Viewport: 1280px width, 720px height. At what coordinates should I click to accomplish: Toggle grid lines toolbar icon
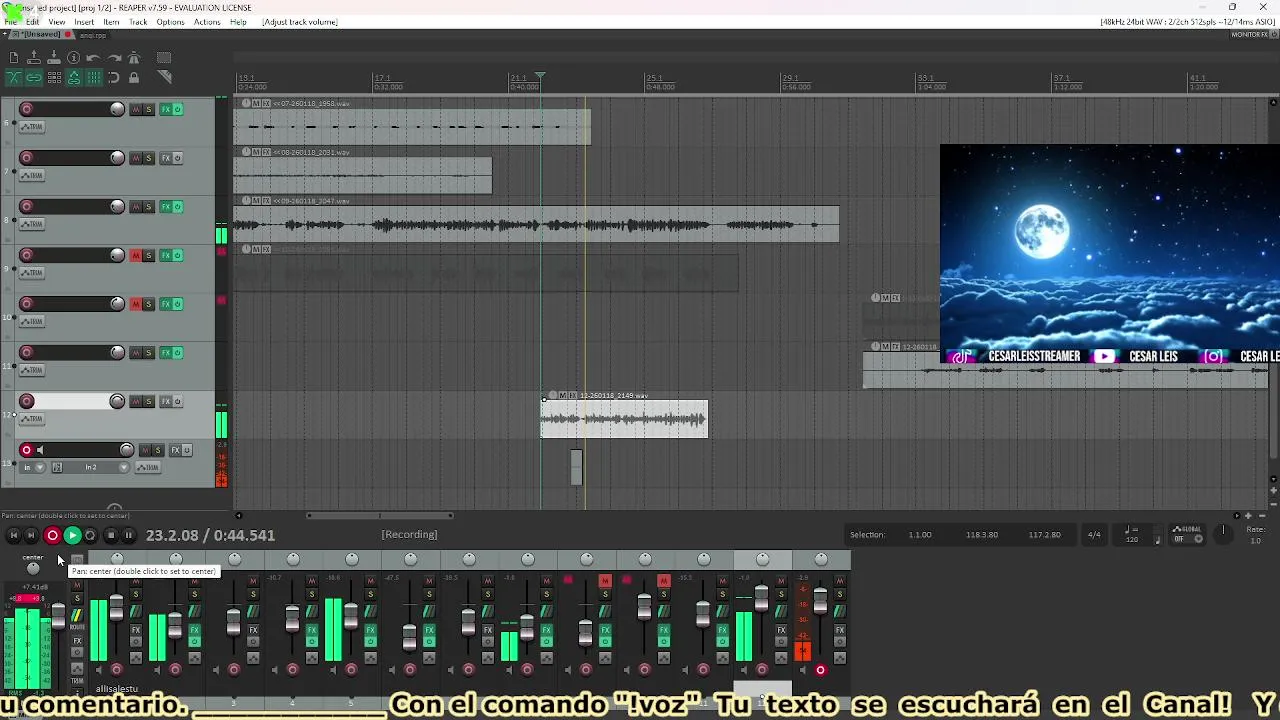94,77
